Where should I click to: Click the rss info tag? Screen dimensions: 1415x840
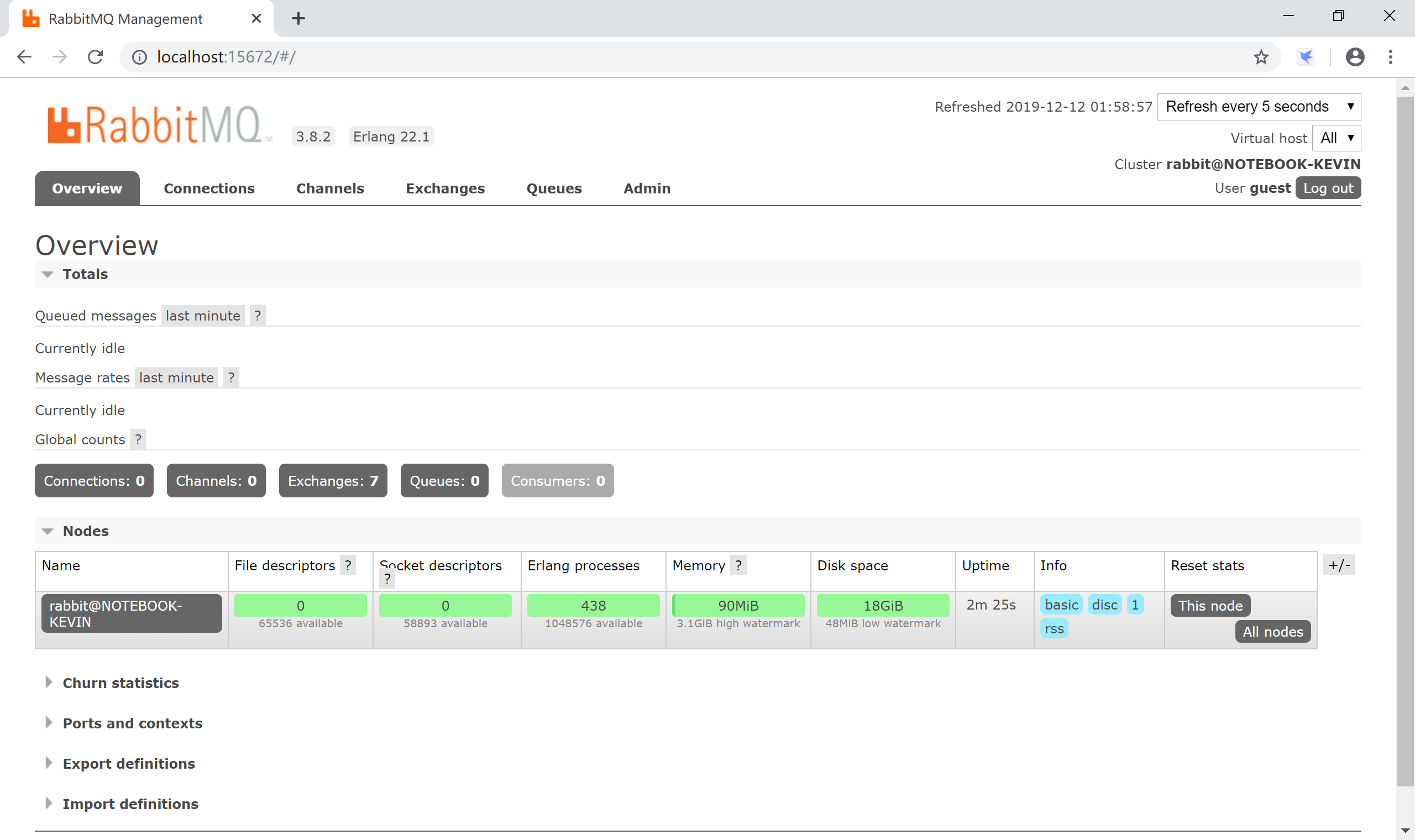click(1054, 628)
